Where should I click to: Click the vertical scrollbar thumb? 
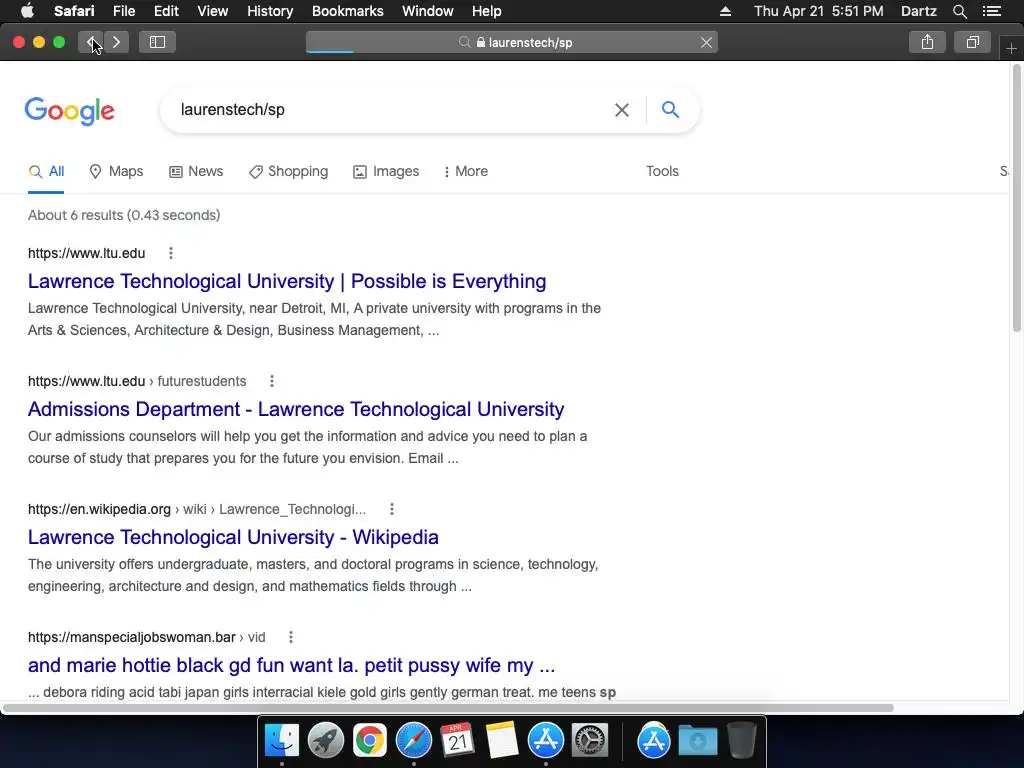[x=1016, y=197]
